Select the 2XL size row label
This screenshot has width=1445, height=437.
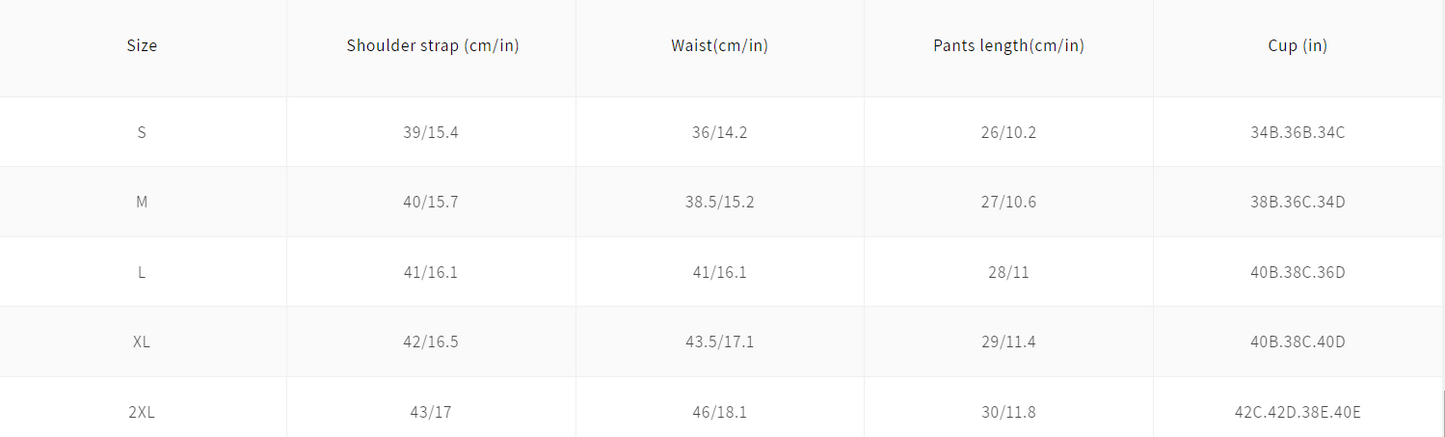pyautogui.click(x=142, y=412)
